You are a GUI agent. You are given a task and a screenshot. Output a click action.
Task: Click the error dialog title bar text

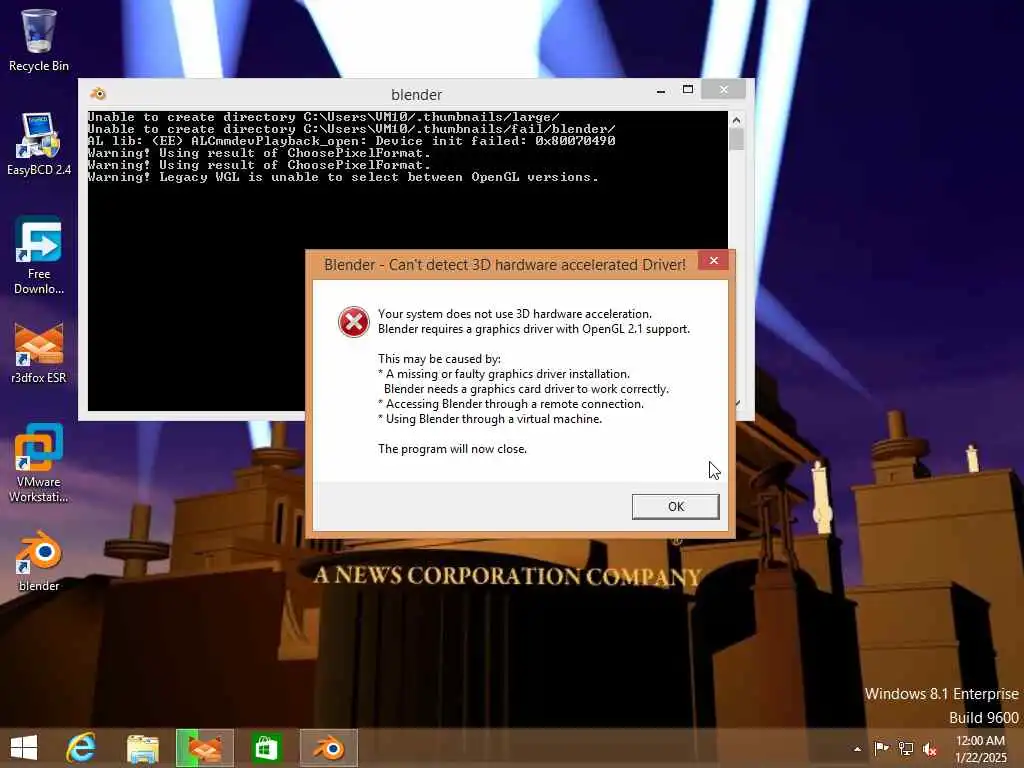pos(505,264)
